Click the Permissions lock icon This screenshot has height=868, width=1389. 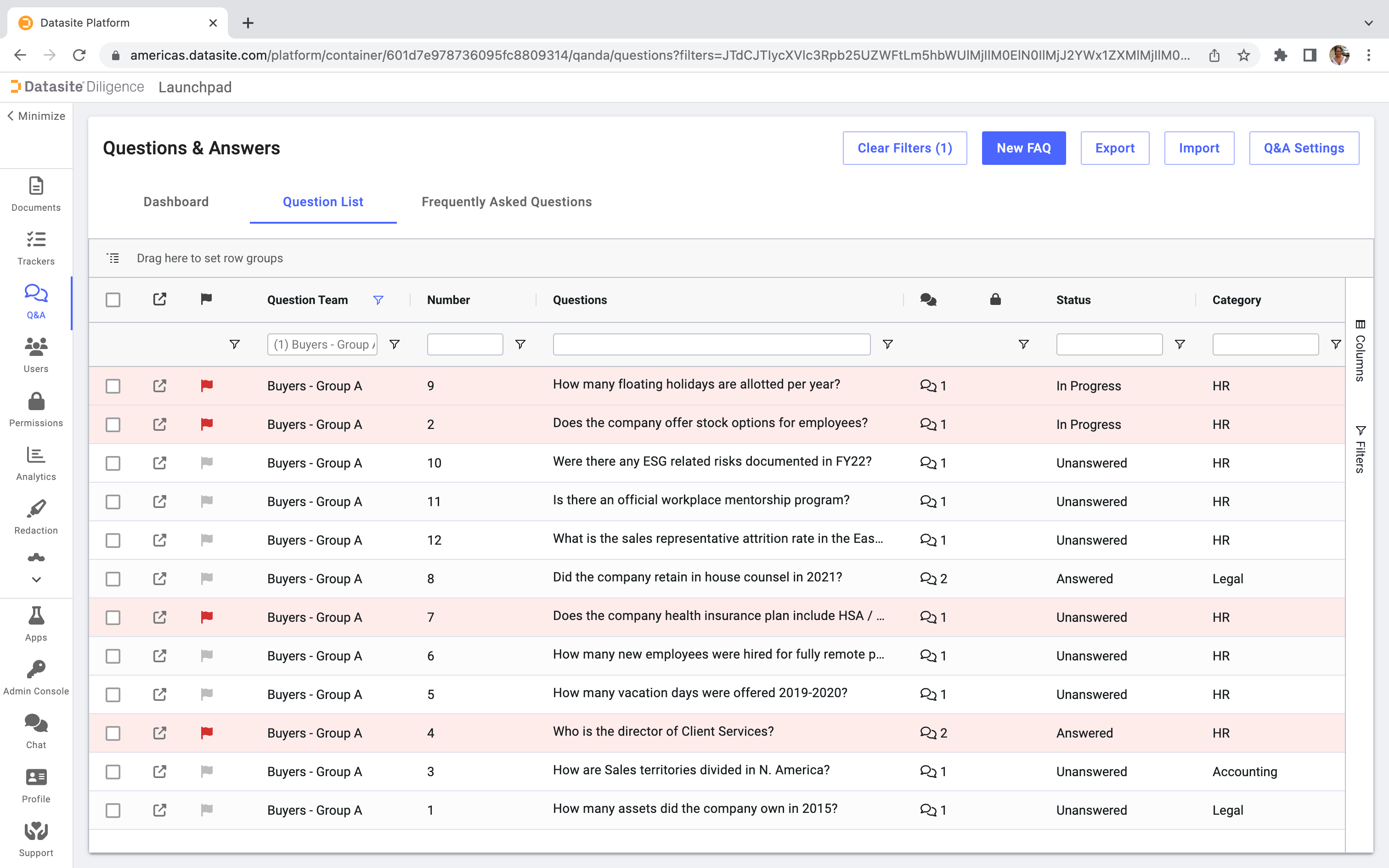pyautogui.click(x=36, y=400)
